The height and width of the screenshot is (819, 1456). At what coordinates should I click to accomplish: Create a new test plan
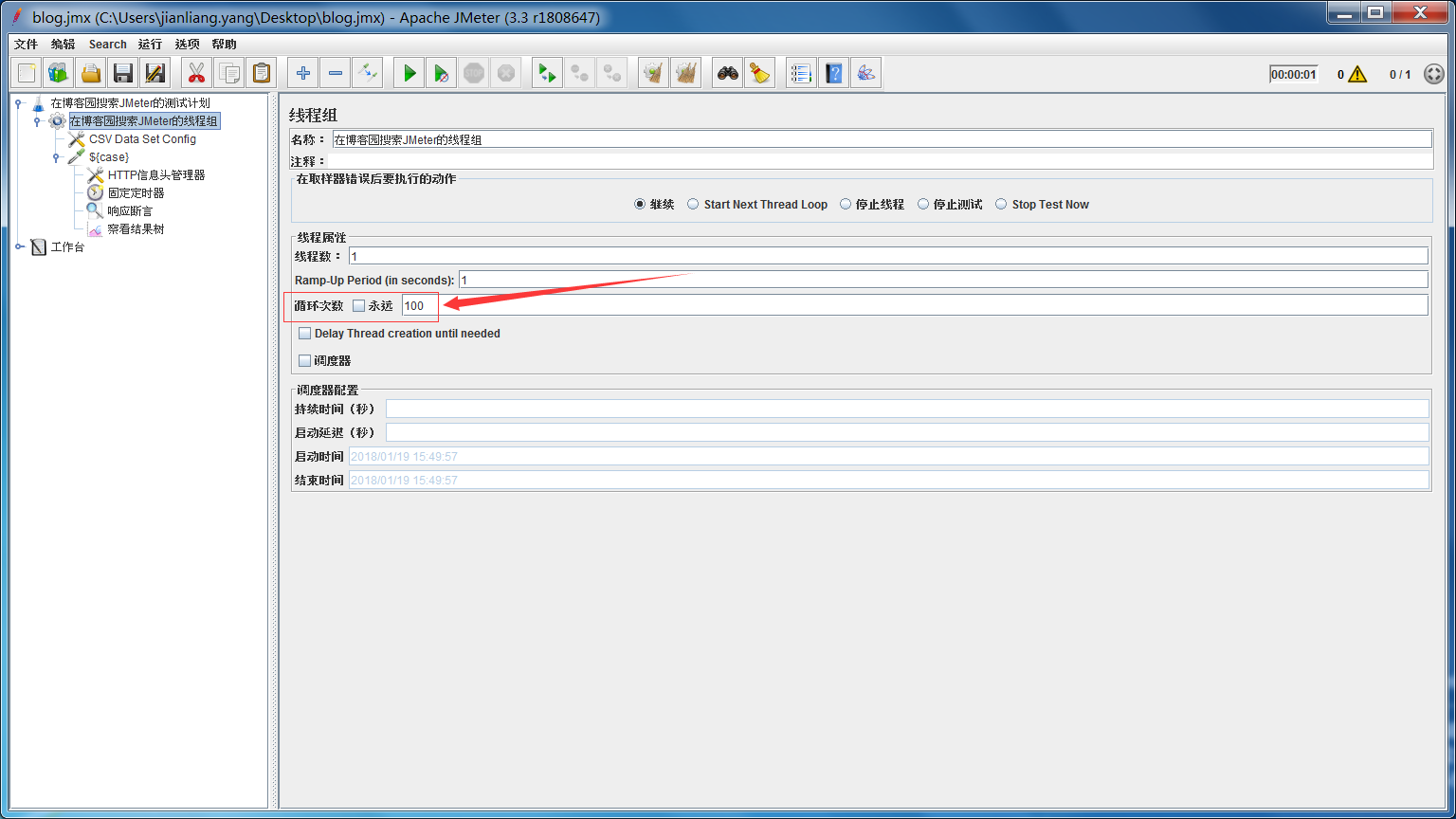(27, 73)
